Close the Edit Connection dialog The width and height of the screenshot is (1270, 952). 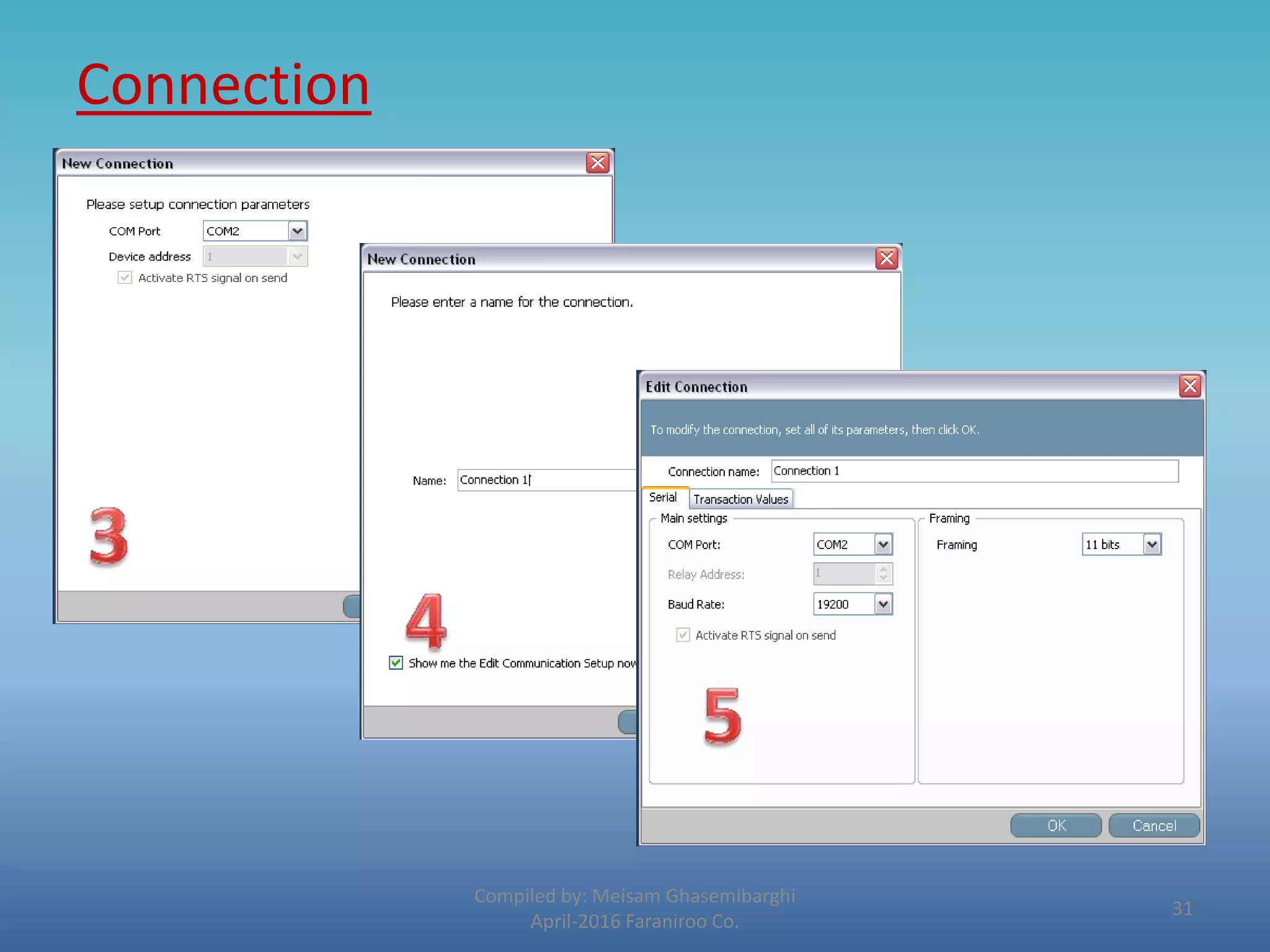point(1189,386)
